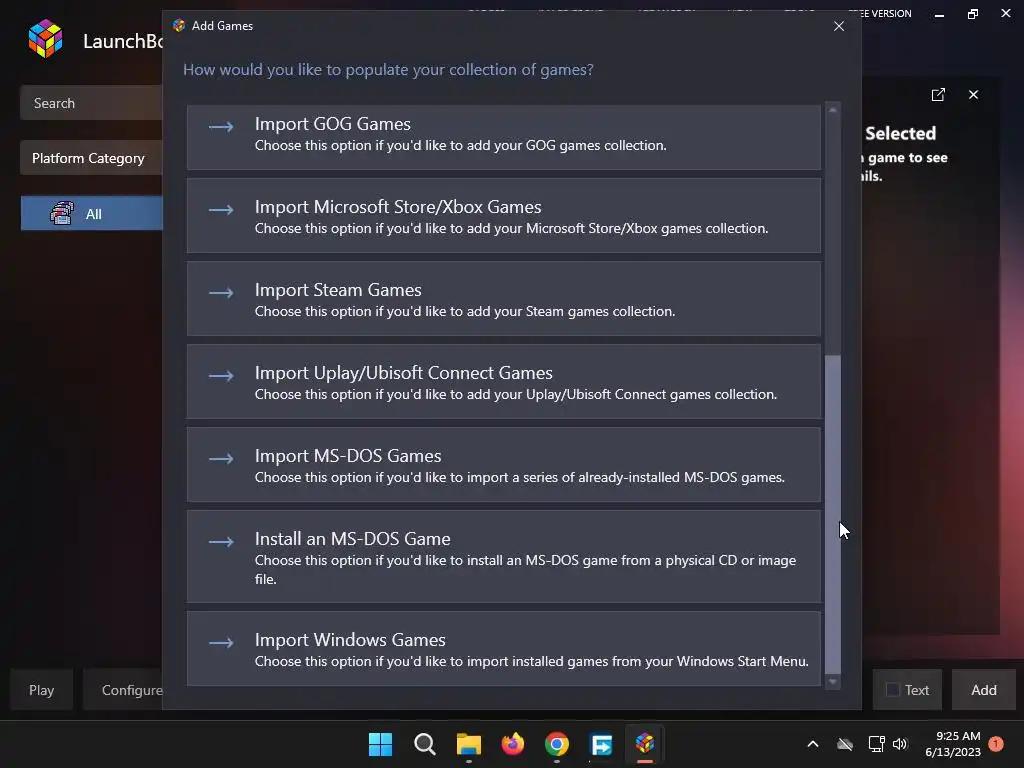Click the LaunchBox cube logo

point(46,39)
